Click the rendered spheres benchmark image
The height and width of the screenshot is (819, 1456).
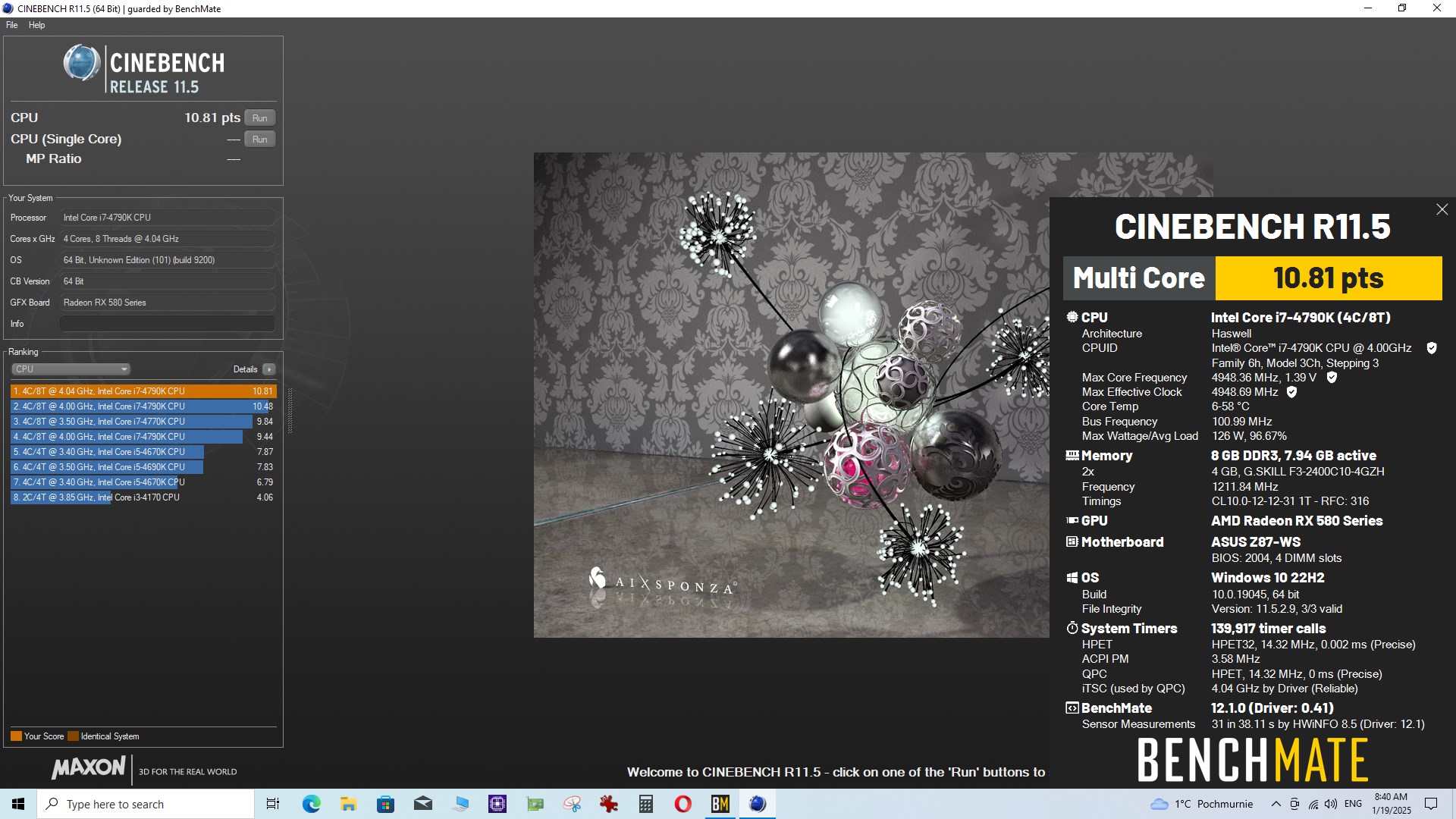(x=791, y=395)
